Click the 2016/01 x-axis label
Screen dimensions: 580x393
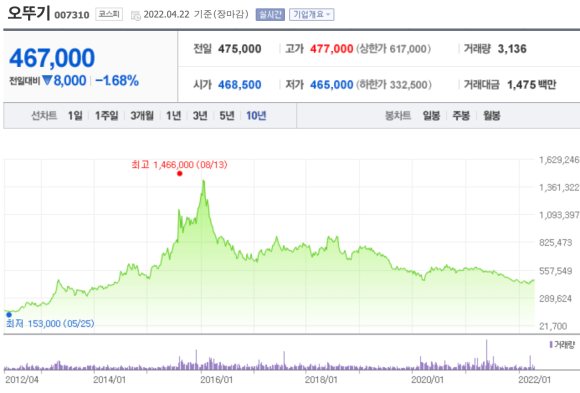216,380
